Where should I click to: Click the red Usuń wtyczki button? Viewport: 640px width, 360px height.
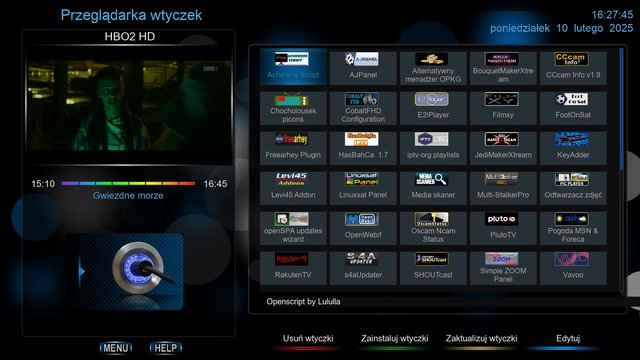coord(308,341)
